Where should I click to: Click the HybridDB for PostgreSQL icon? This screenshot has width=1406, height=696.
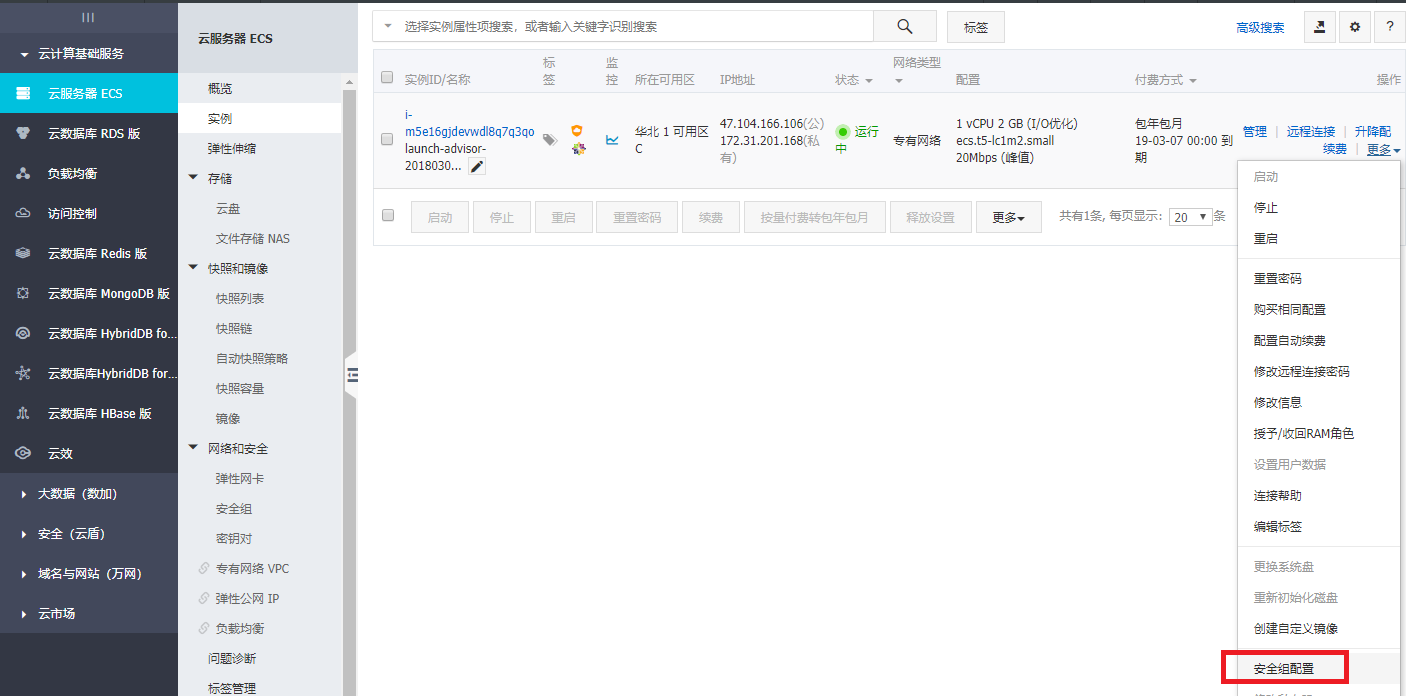point(23,333)
